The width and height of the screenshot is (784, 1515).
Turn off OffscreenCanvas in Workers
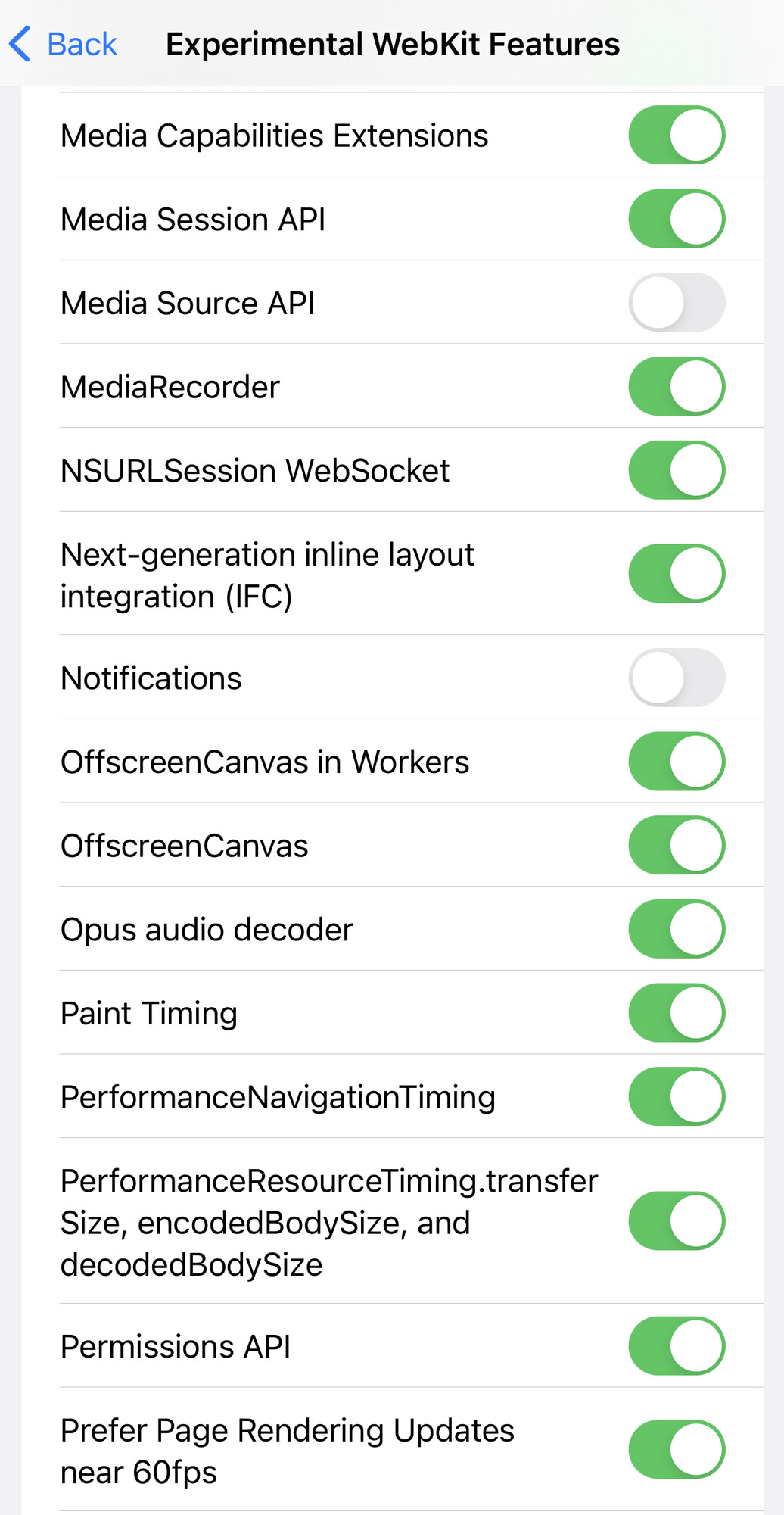click(677, 762)
